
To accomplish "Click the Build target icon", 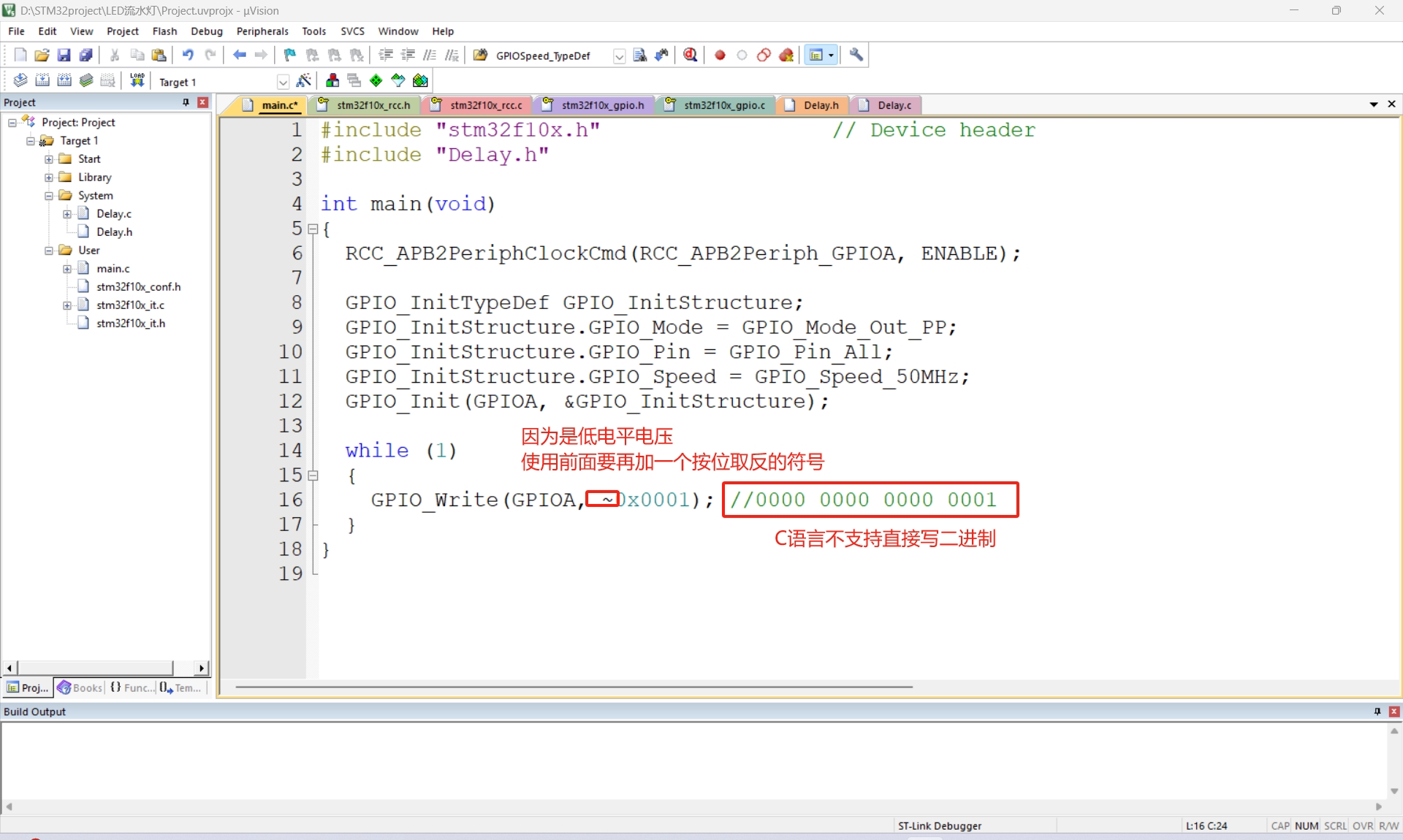I will pyautogui.click(x=42, y=80).
